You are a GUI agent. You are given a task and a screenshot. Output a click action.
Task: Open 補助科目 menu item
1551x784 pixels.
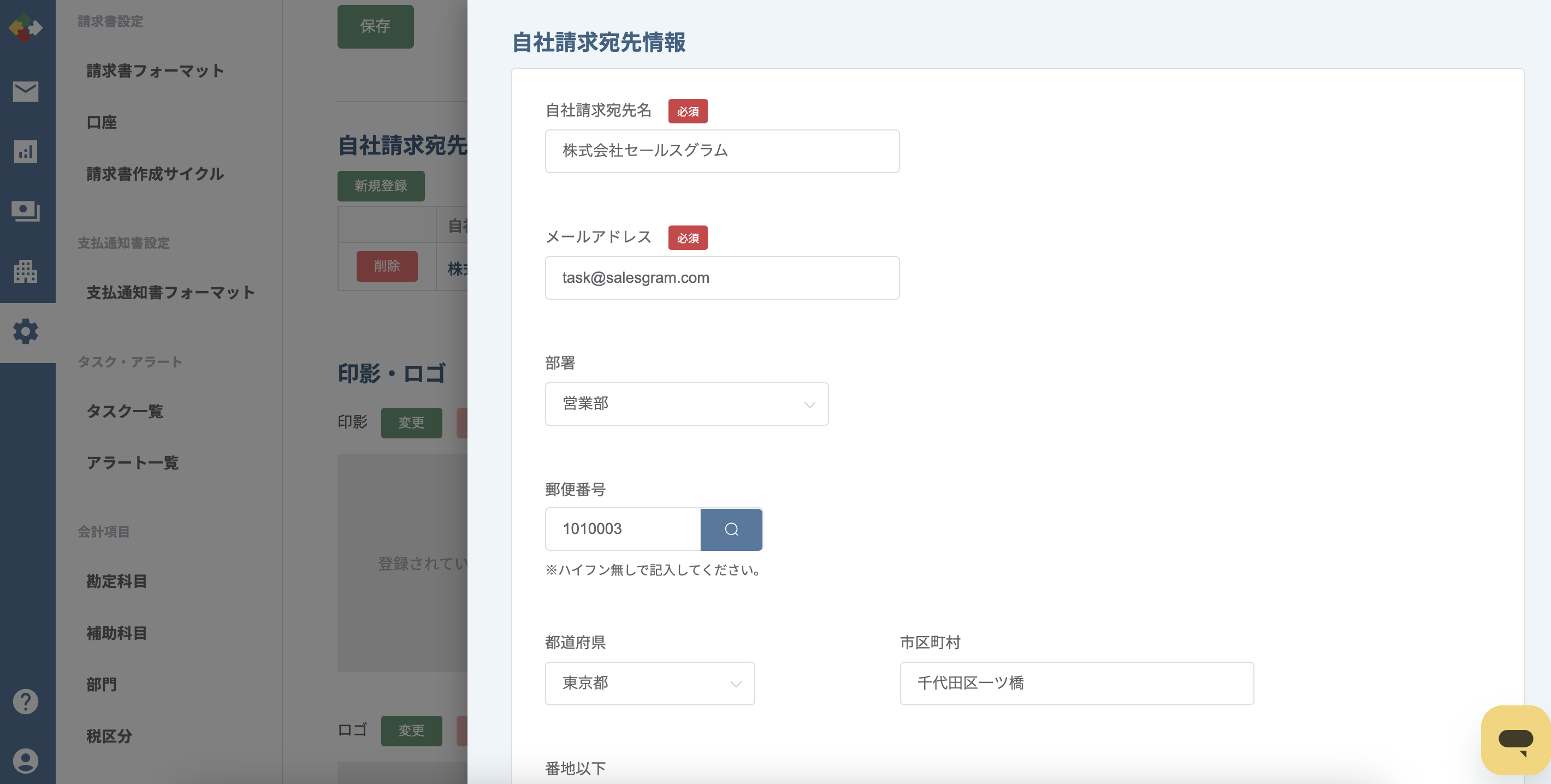tap(117, 633)
